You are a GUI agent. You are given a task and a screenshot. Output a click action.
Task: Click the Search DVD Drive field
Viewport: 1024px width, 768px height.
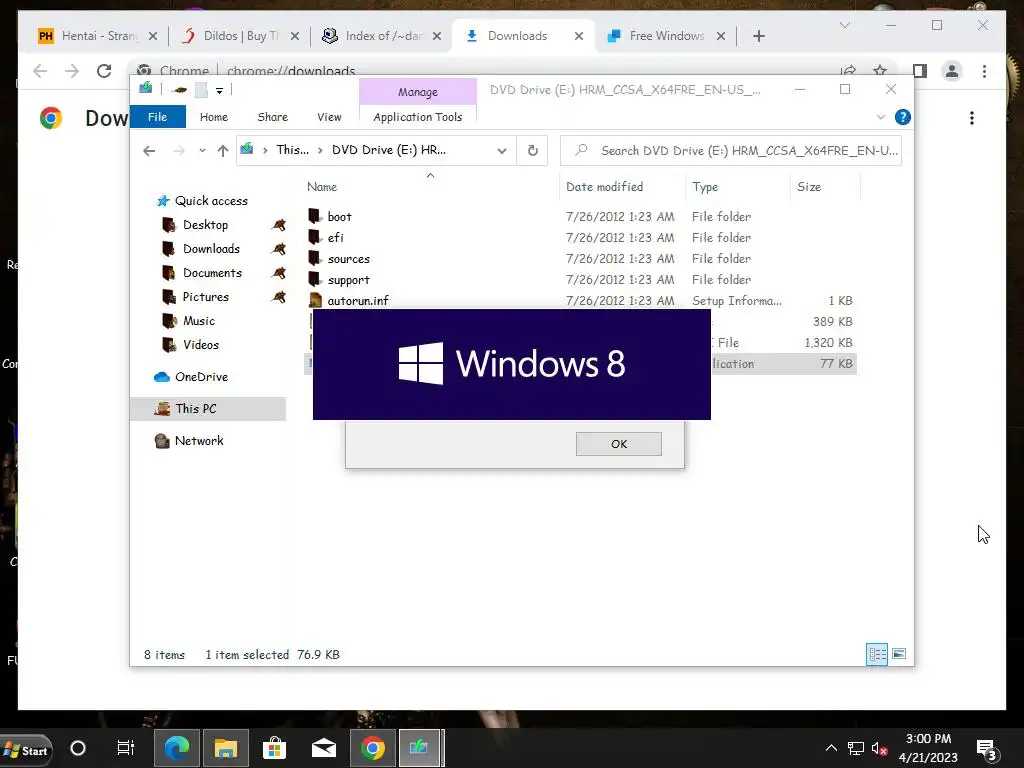[731, 151]
